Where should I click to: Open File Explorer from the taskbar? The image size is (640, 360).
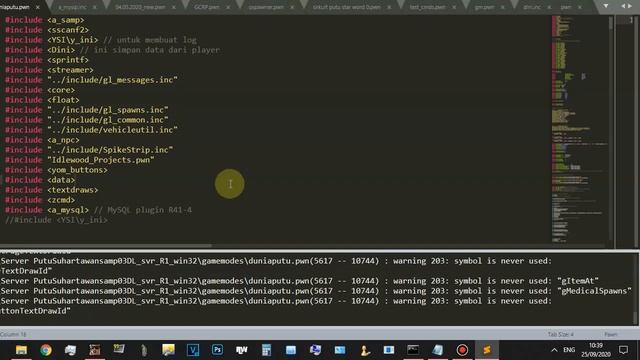coord(21,350)
